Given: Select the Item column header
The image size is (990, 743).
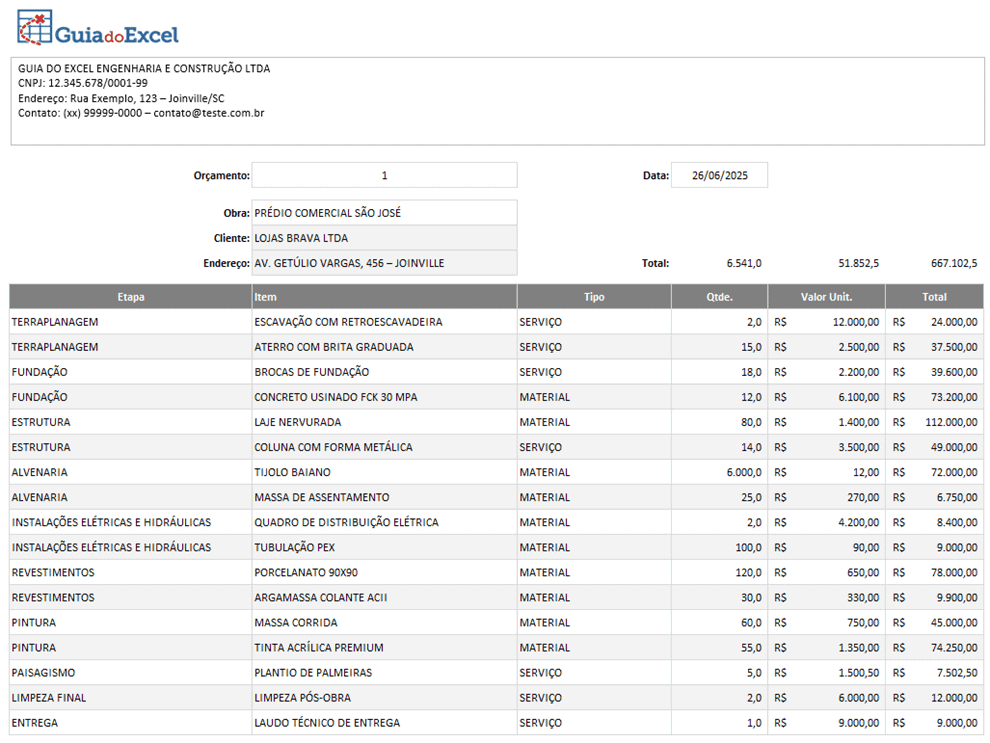Looking at the screenshot, I should click(x=384, y=297).
